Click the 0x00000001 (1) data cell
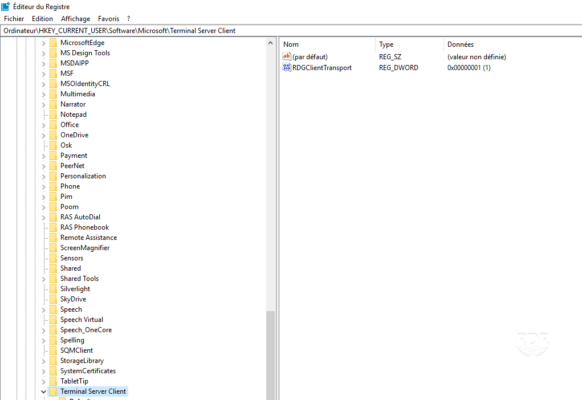Screen dimensions: 582x400 (469, 68)
